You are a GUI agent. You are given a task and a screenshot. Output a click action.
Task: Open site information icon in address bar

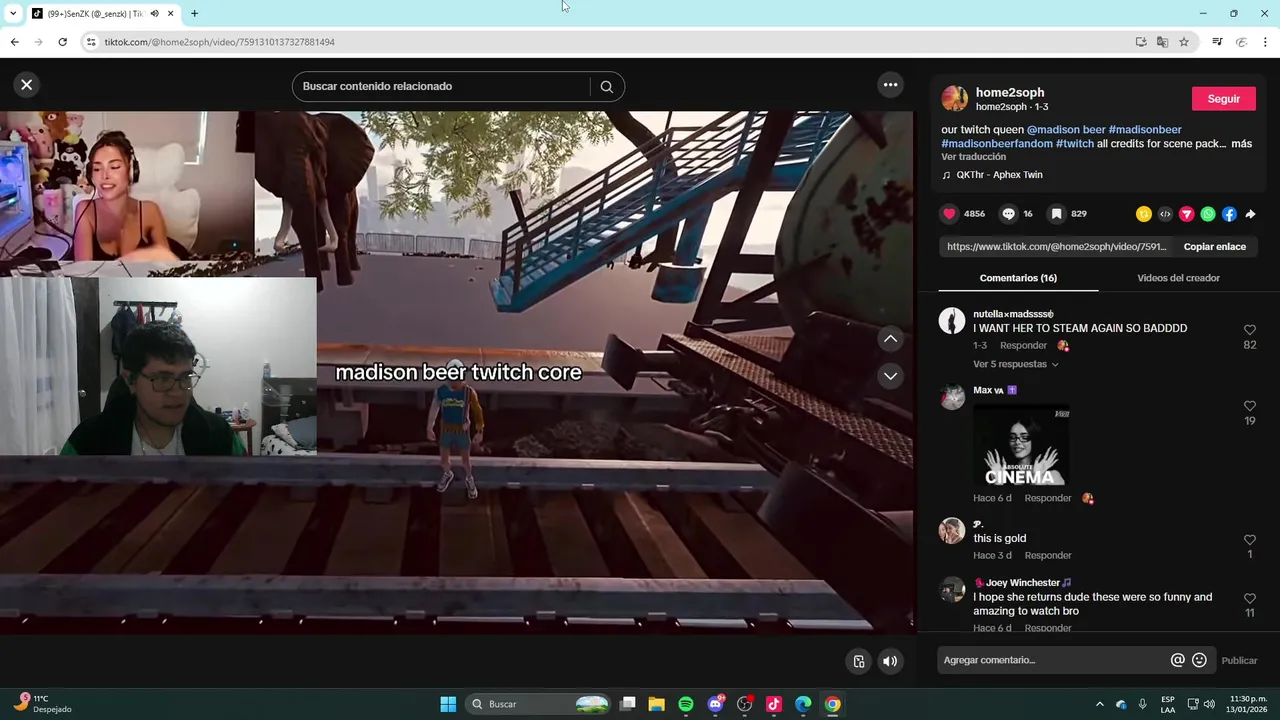(91, 42)
